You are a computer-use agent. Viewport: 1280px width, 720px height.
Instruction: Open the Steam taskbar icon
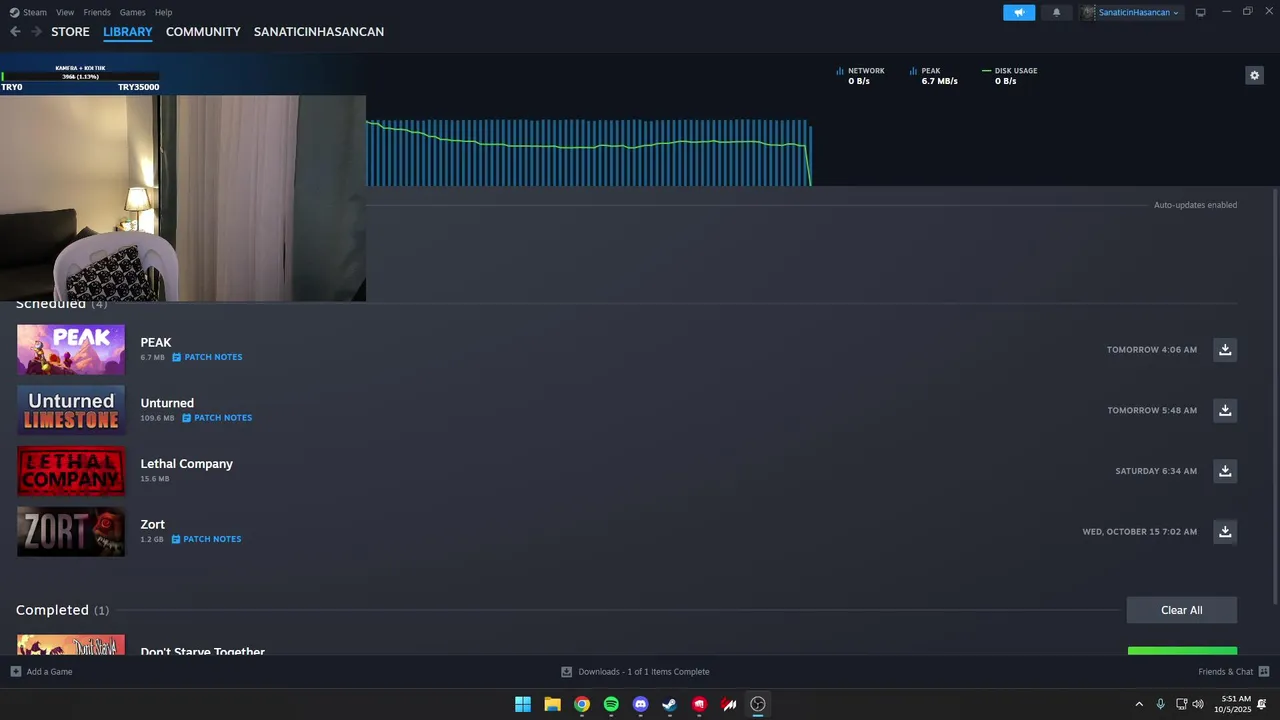[670, 704]
